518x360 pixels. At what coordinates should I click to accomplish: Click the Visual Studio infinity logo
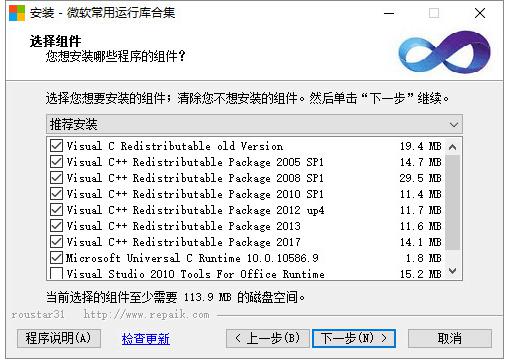coord(444,52)
